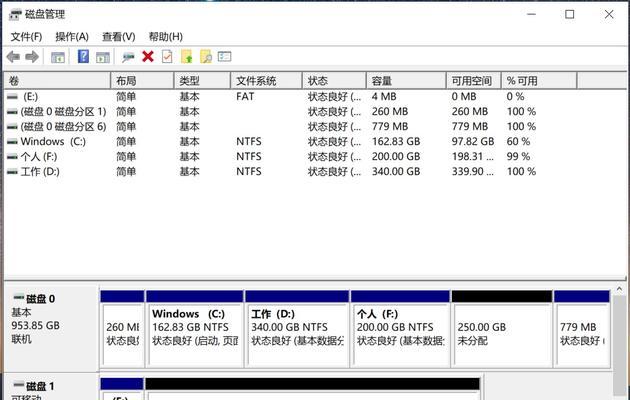630x400 pixels.
Task: Click drive icon beside 工作 (D:) row
Action: coord(12,172)
